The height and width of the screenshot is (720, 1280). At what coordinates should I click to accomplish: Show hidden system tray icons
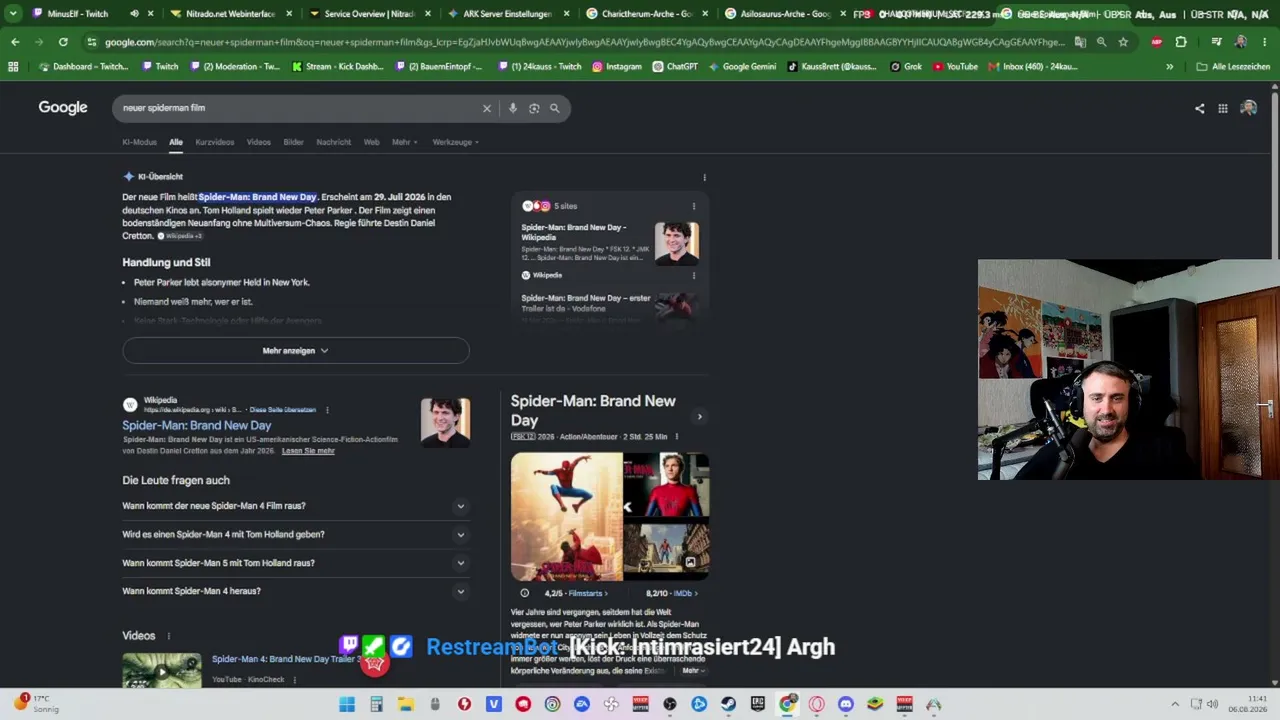[x=1175, y=704]
